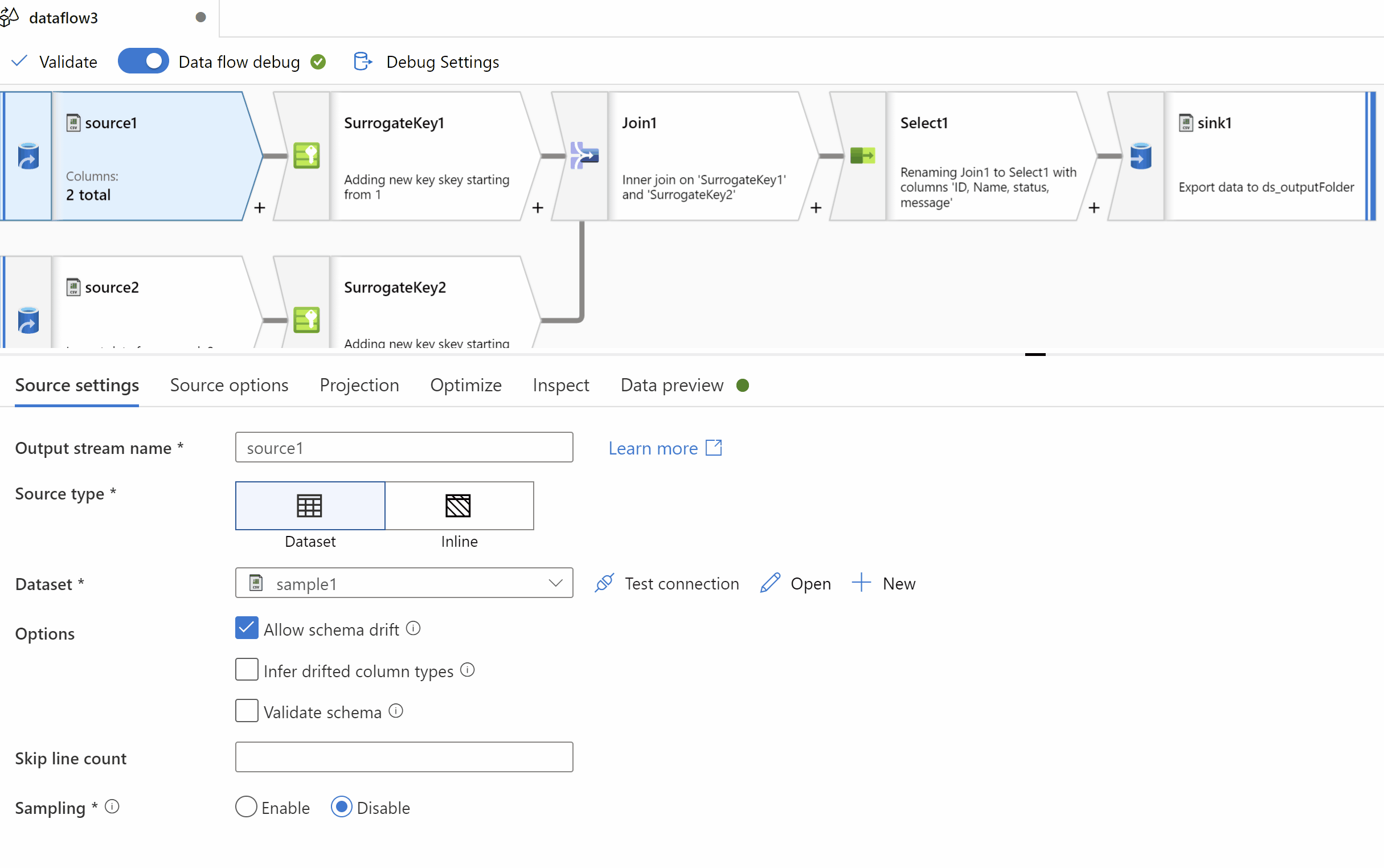
Task: Check Infer drifted column types
Action: (247, 669)
